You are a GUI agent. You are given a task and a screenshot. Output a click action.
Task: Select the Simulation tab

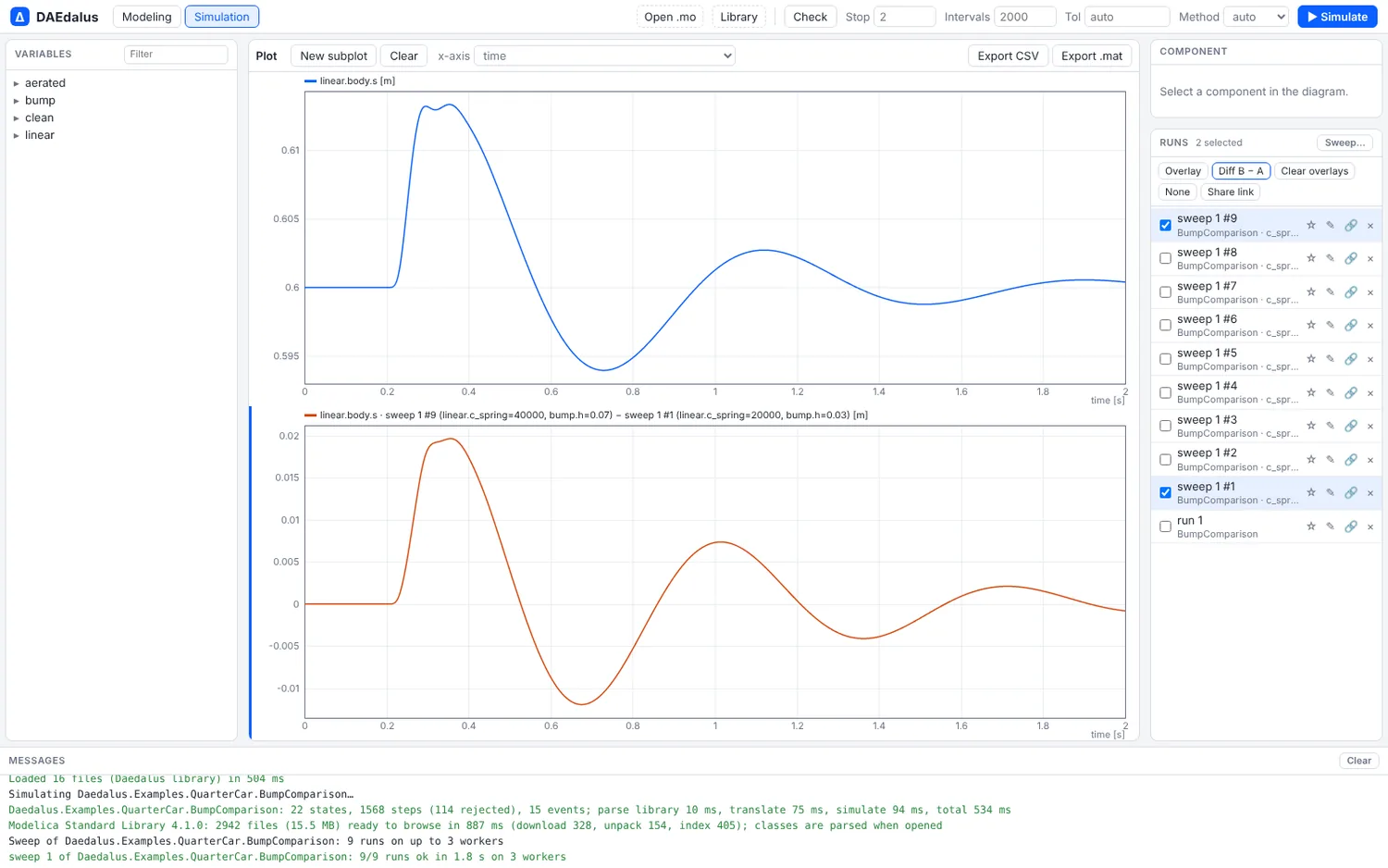(222, 17)
